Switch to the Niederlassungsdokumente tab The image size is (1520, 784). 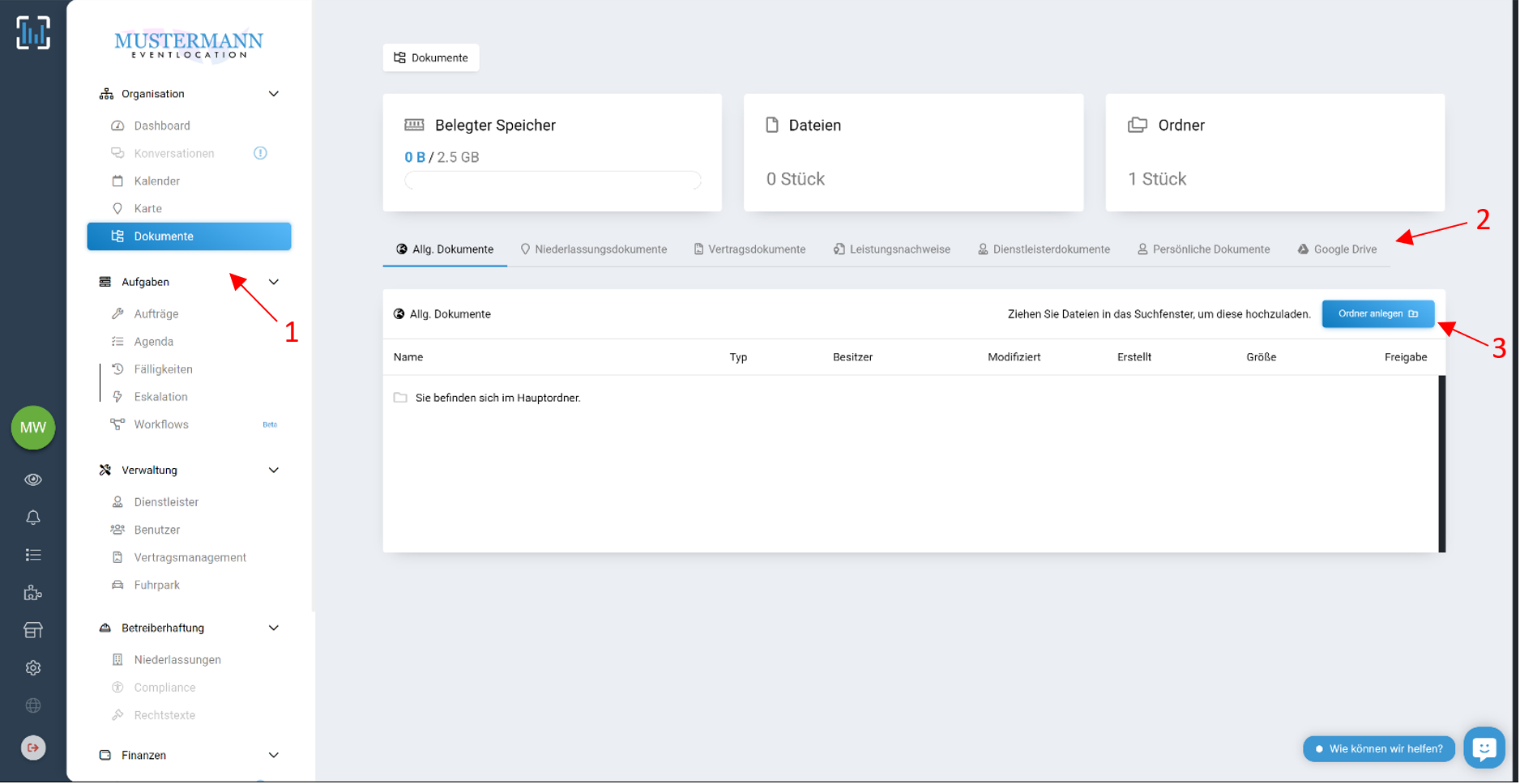[x=594, y=249]
